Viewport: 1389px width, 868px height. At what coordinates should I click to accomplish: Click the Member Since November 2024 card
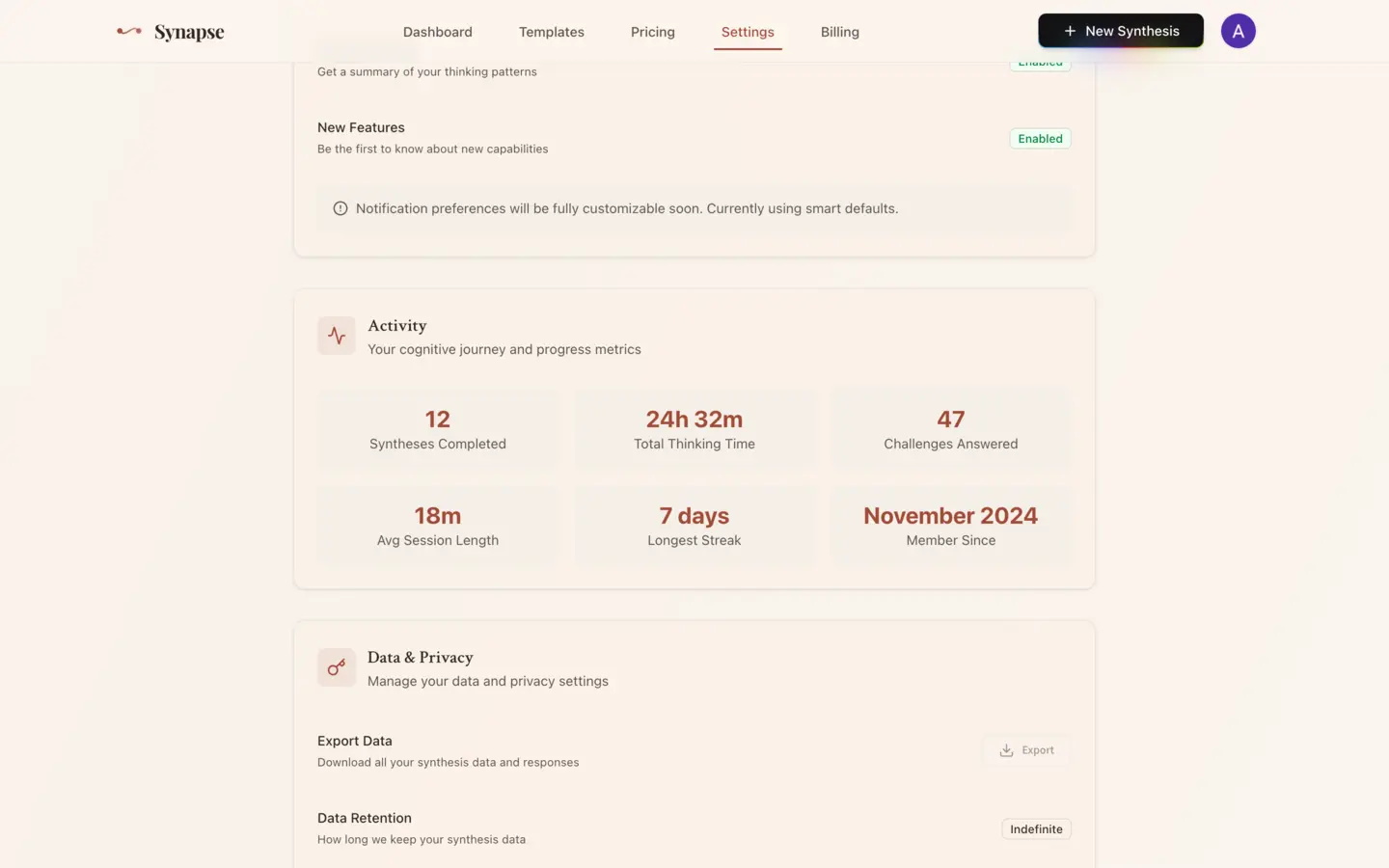951,526
